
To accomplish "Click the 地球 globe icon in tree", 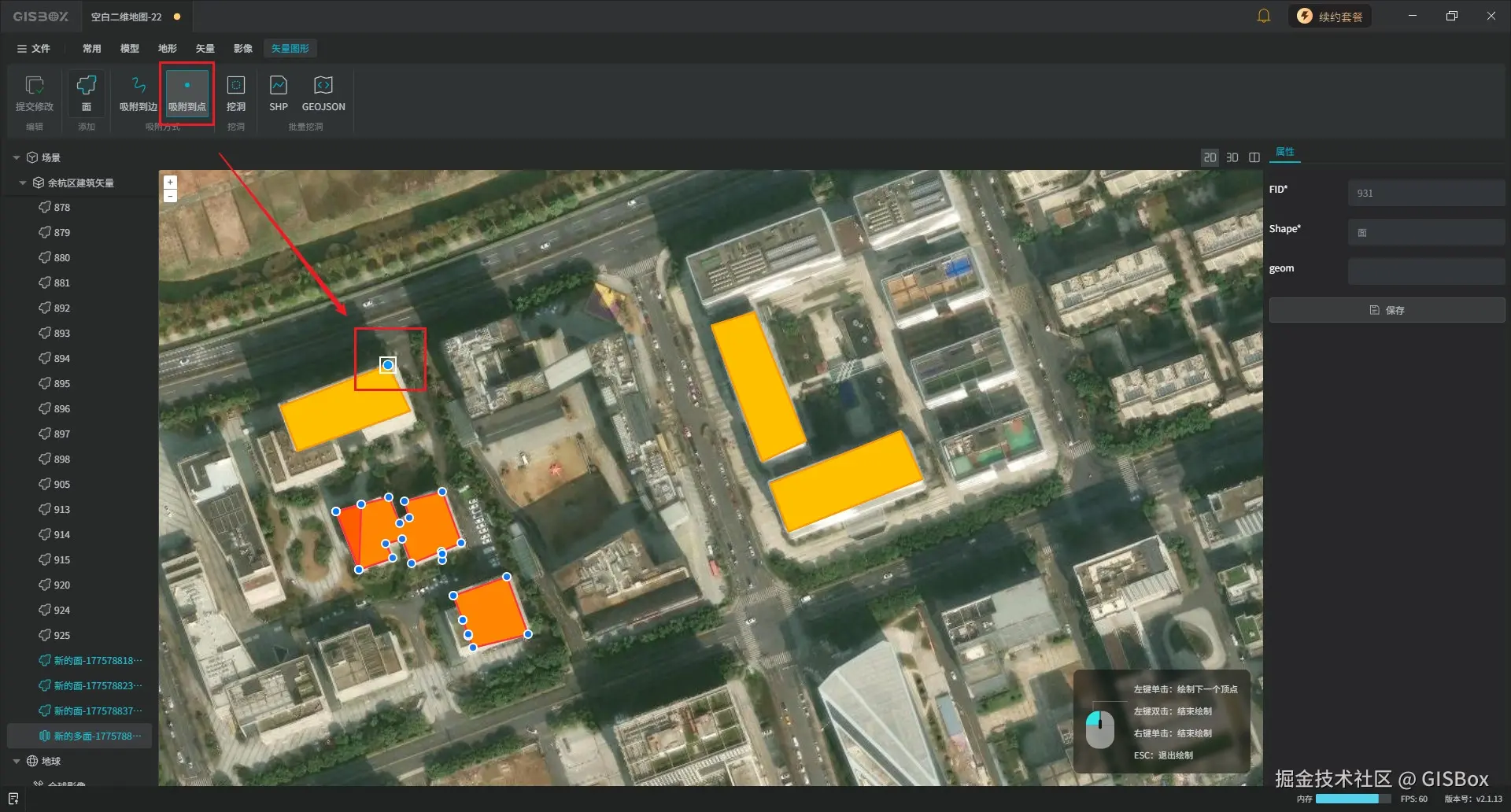I will pos(32,761).
